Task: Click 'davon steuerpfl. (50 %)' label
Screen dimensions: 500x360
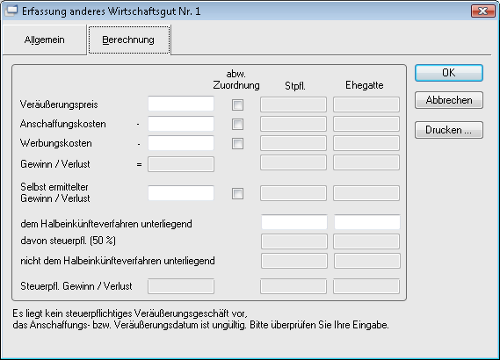Action: (x=68, y=240)
